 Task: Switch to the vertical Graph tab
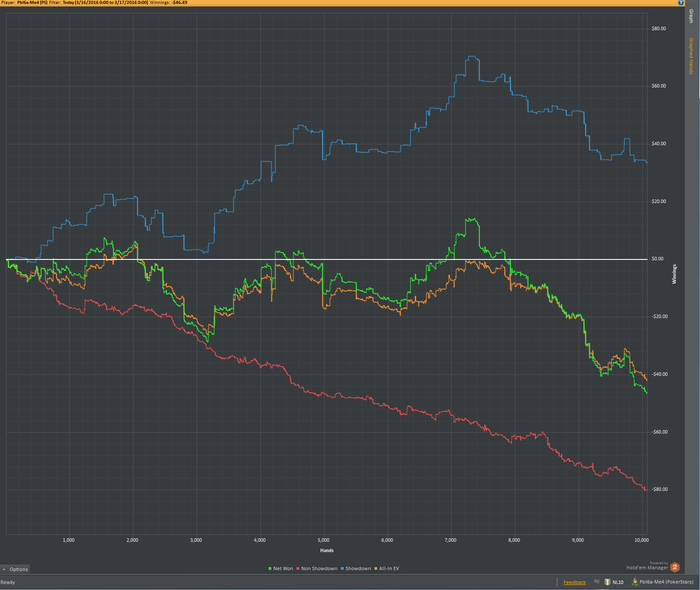(x=691, y=16)
